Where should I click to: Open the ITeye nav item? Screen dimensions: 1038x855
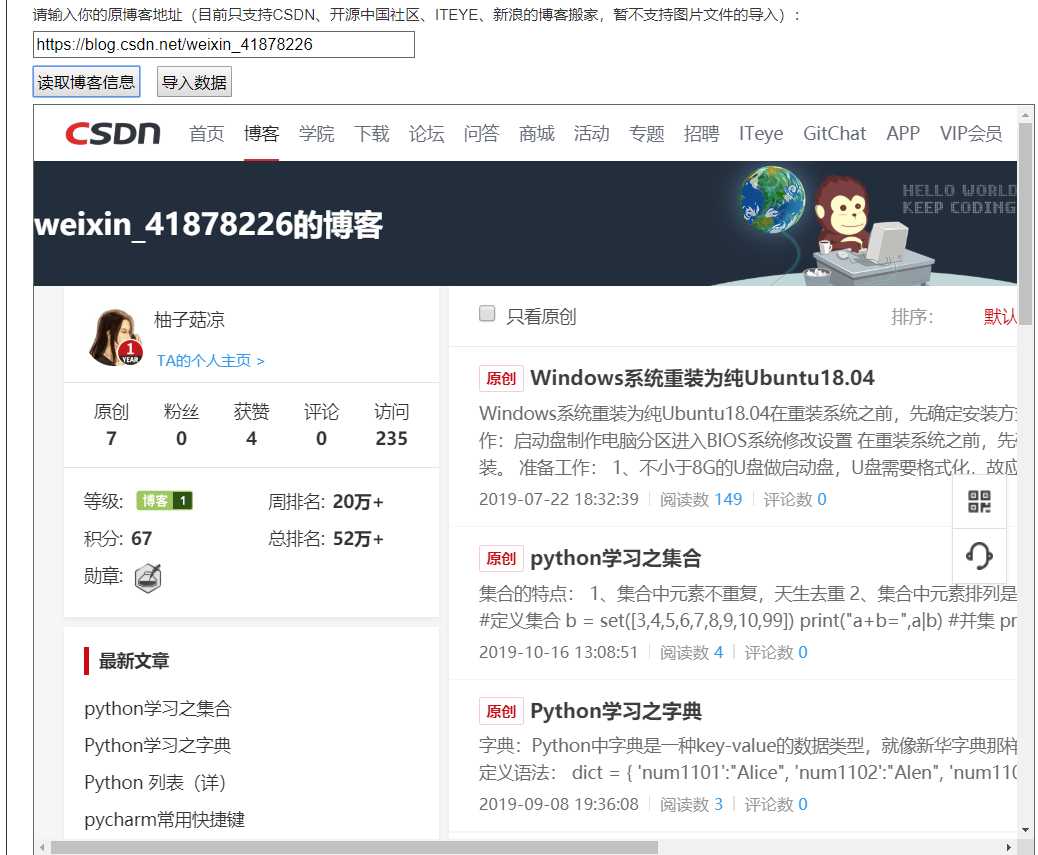pos(761,134)
